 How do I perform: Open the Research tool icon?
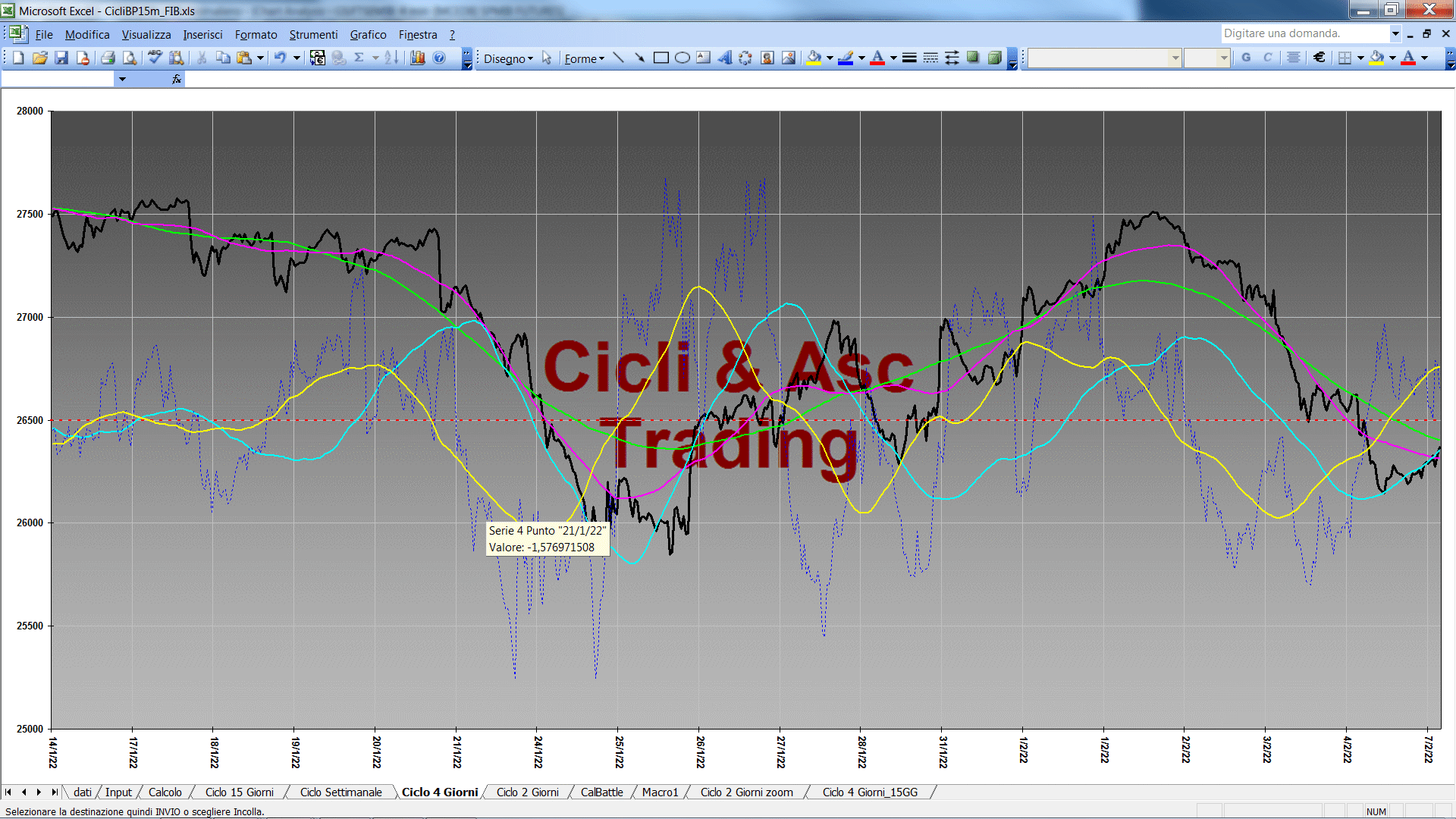177,58
